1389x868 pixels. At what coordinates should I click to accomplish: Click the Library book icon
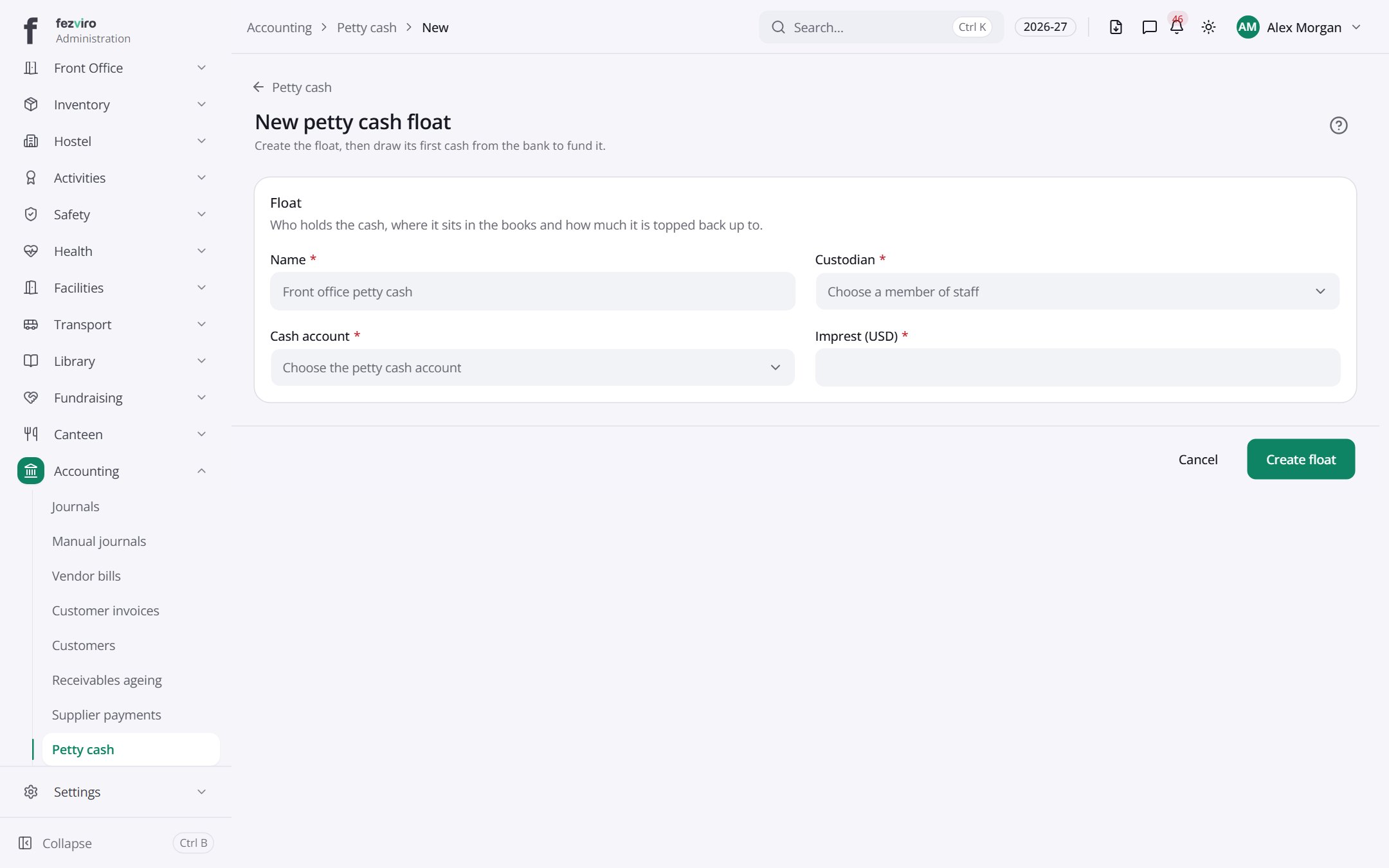31,361
